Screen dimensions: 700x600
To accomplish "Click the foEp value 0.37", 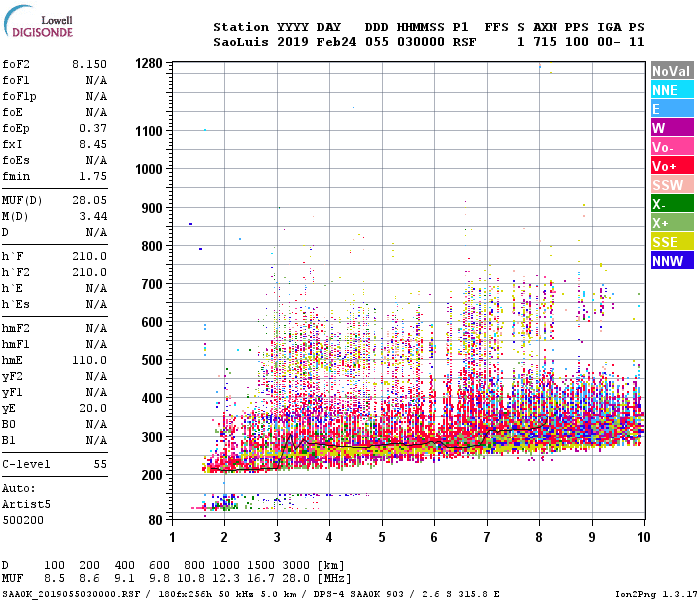I will [x=93, y=128].
